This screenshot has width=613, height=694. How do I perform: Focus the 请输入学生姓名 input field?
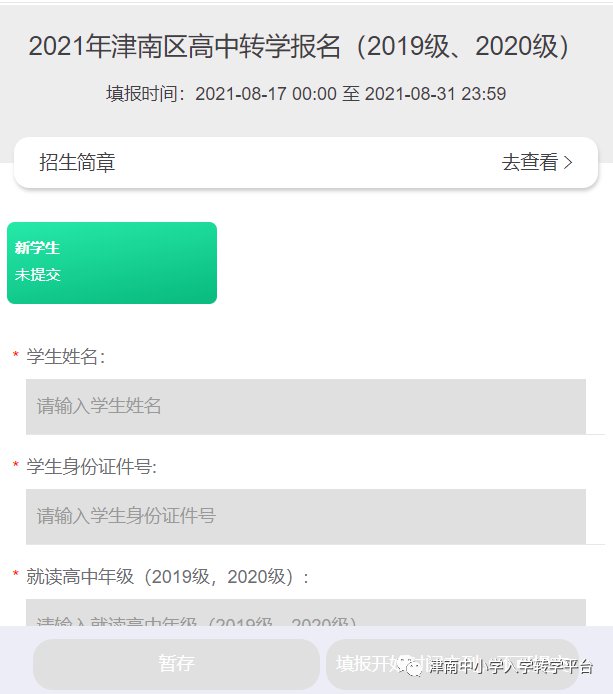click(x=305, y=406)
